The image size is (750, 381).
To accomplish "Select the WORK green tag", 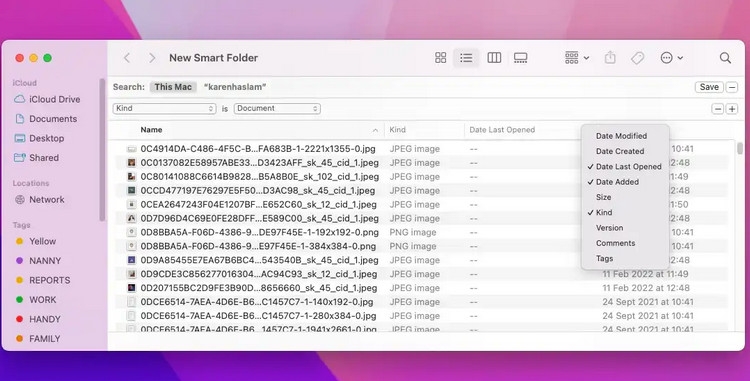I will click(x=36, y=300).
